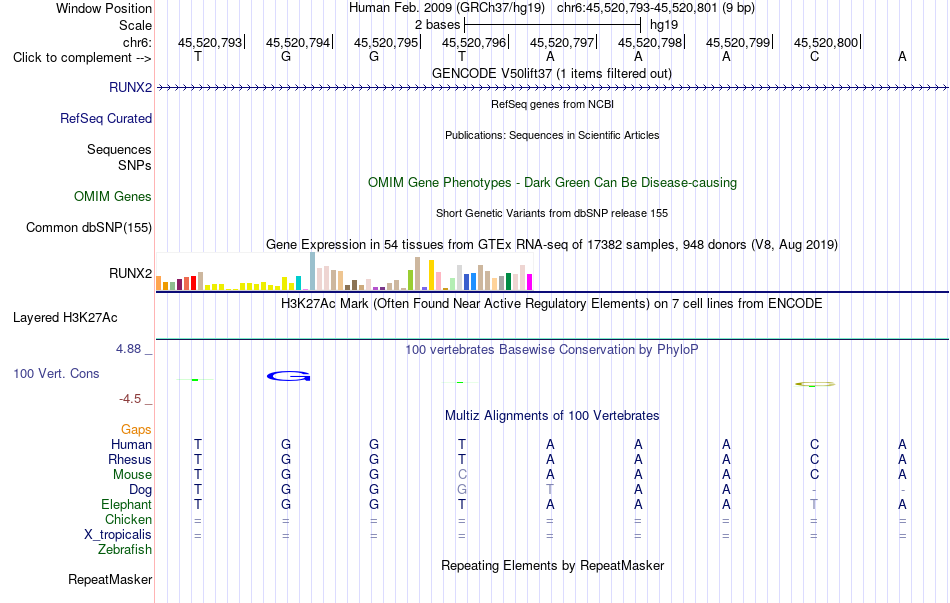Click the GTEx RUNX2 expression label
The width and height of the screenshot is (950, 603).
[x=130, y=273]
